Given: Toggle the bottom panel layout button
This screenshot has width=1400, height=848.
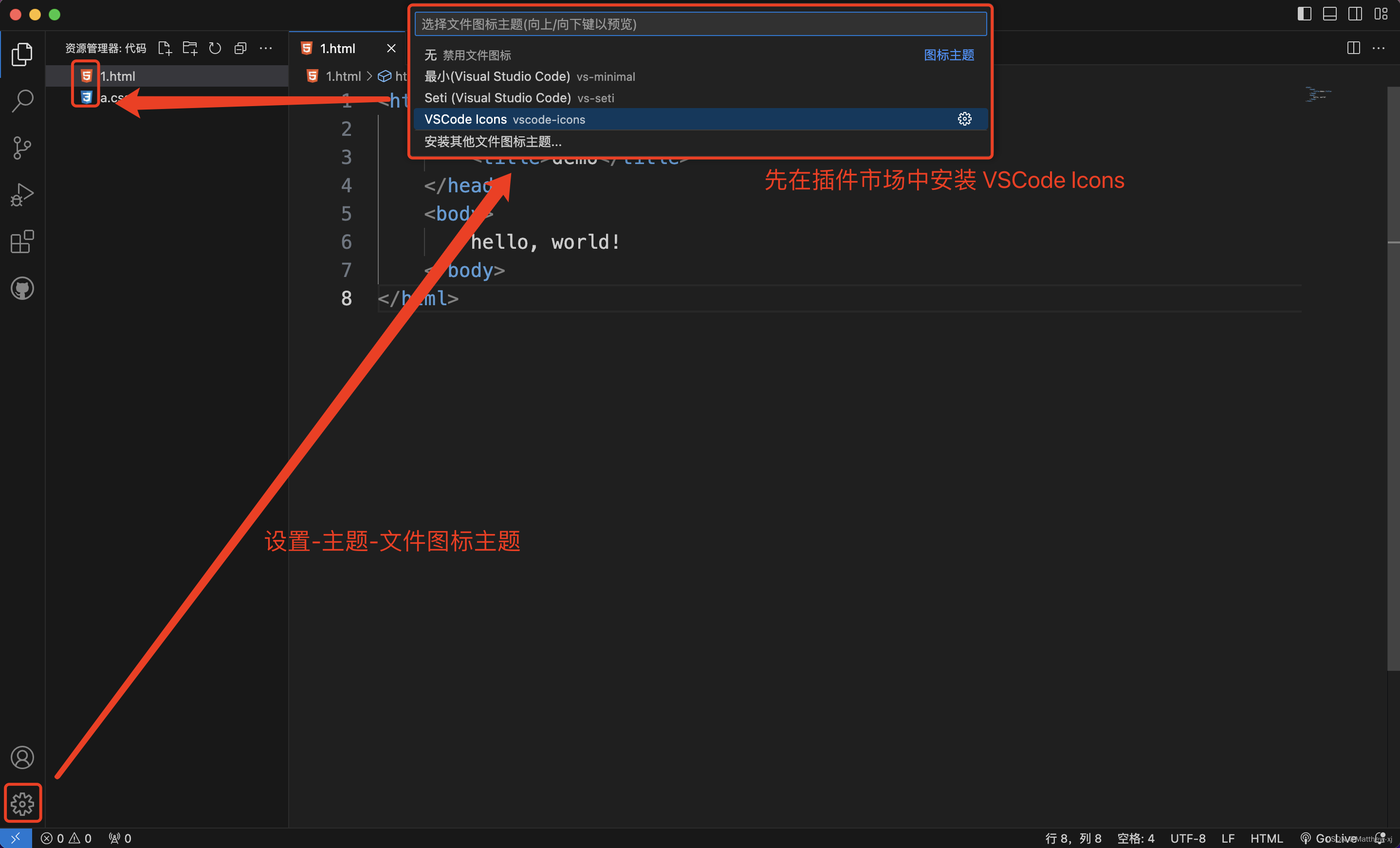Looking at the screenshot, I should pos(1329,14).
